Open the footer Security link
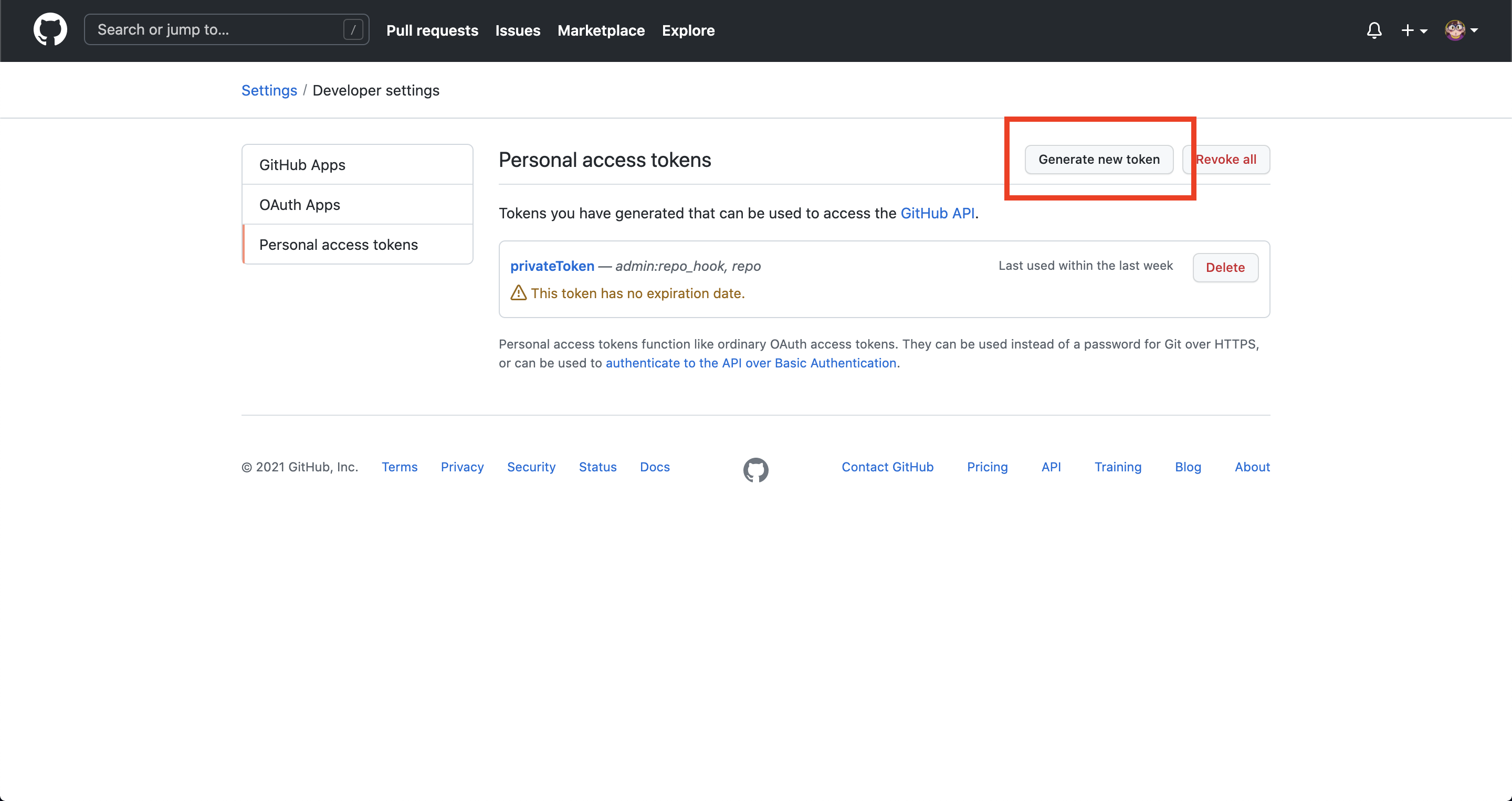The image size is (1512, 801). tap(531, 467)
